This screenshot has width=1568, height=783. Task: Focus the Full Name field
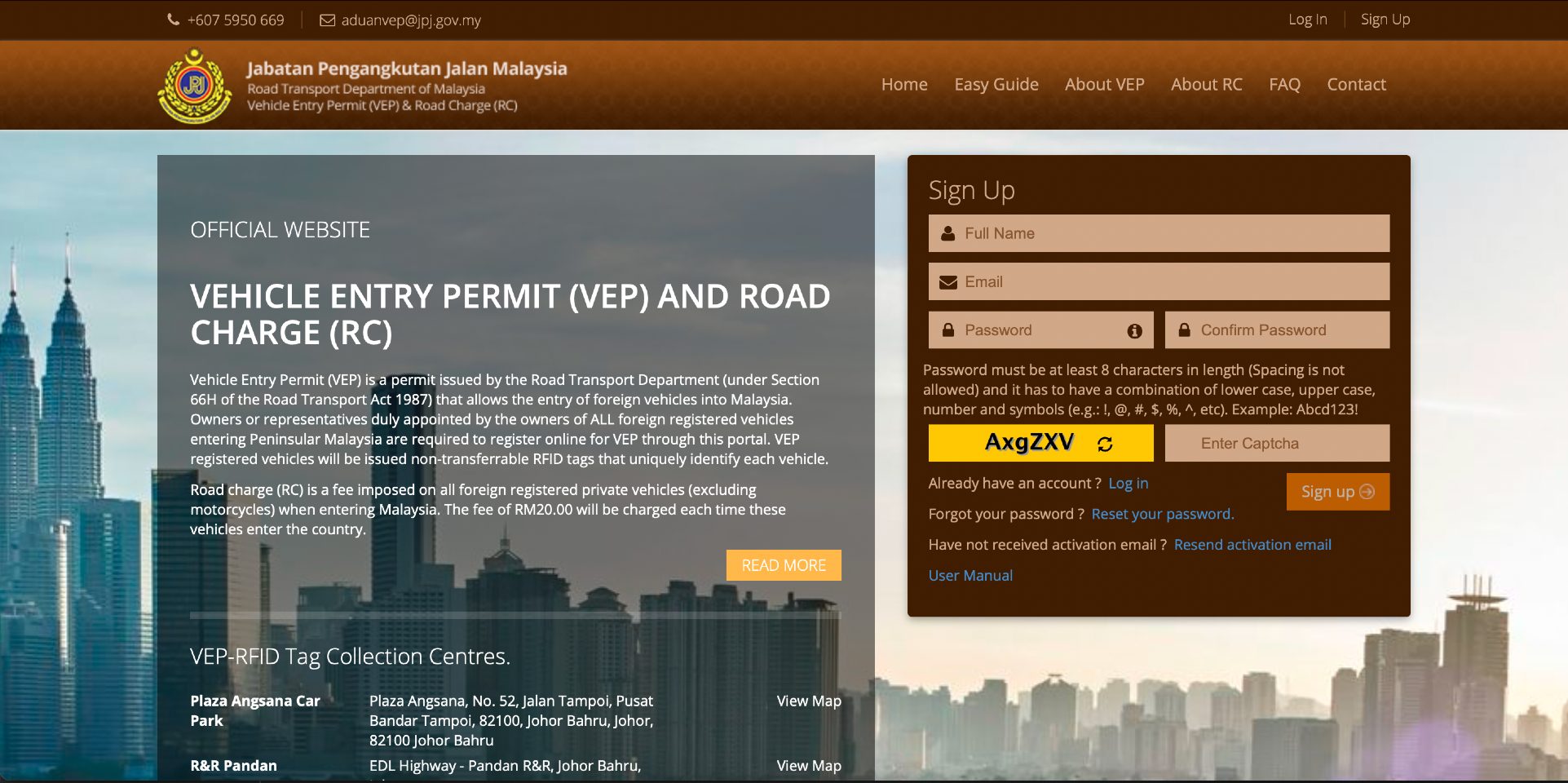pyautogui.click(x=1159, y=233)
